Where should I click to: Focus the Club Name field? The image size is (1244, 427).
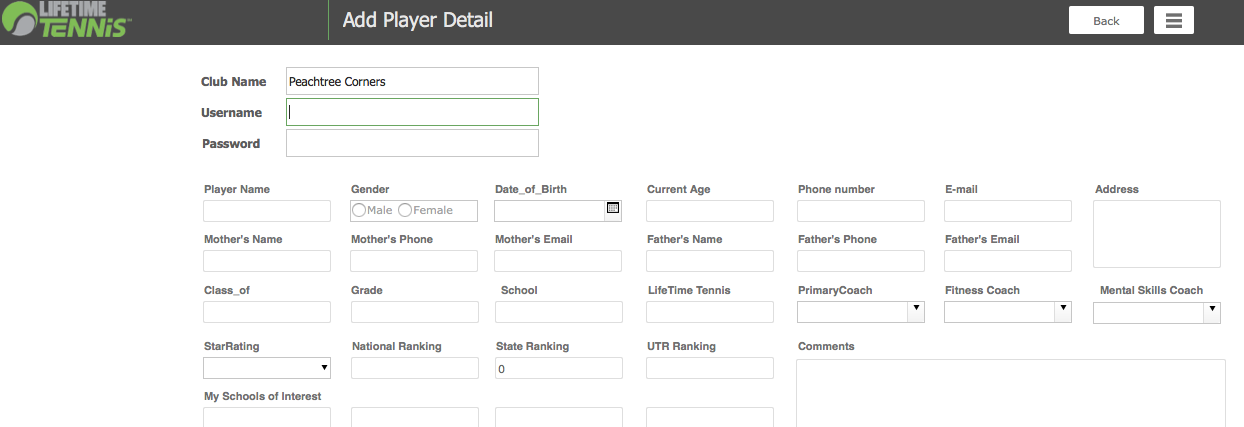[412, 81]
